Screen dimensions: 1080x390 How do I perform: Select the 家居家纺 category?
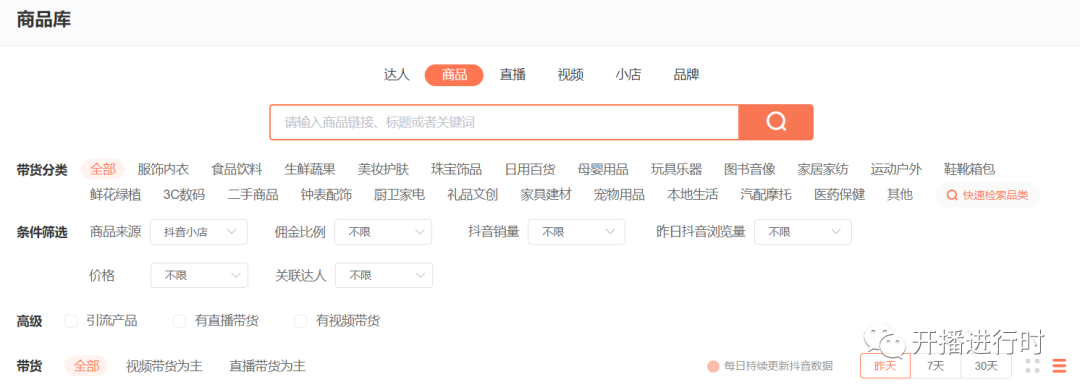(823, 169)
